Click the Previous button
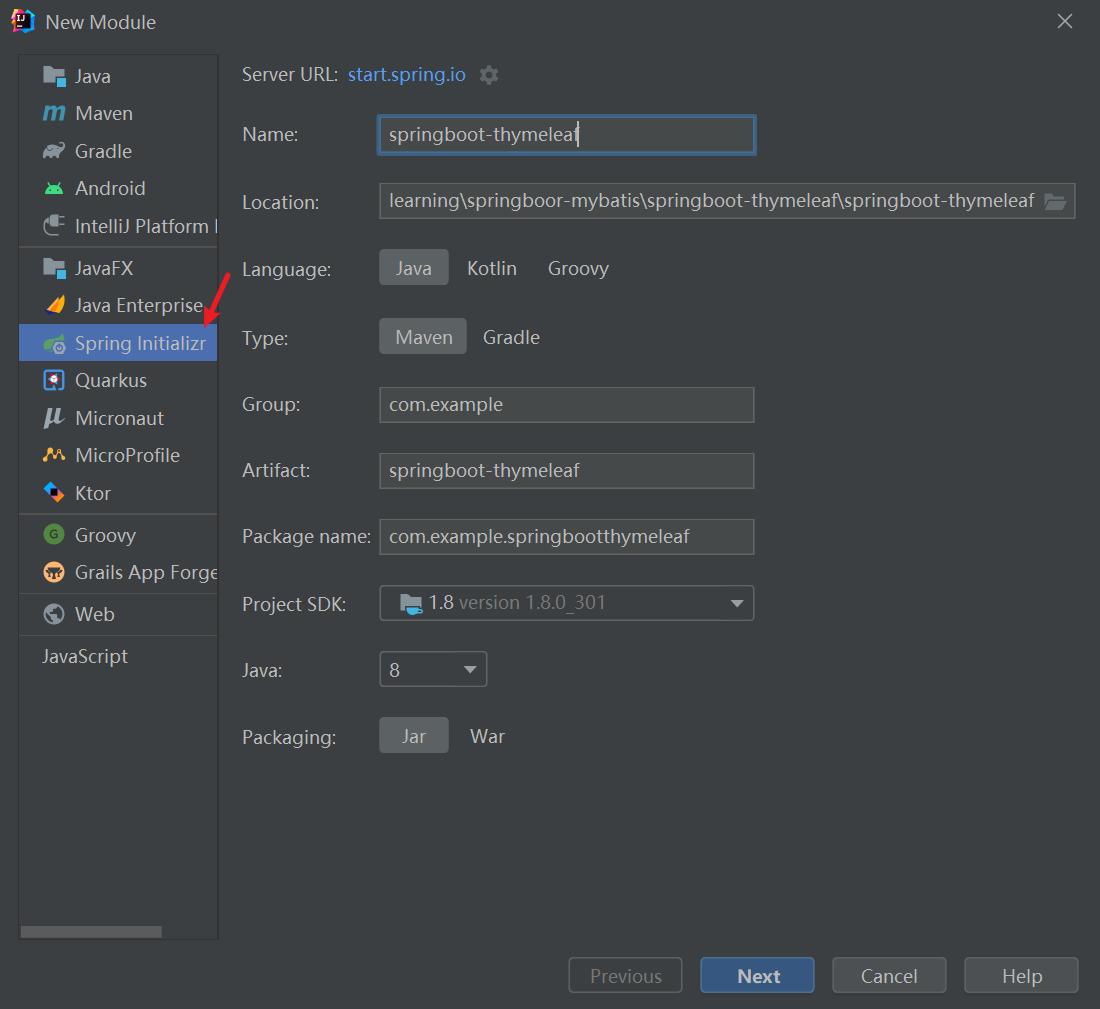The image size is (1100, 1009). (625, 975)
